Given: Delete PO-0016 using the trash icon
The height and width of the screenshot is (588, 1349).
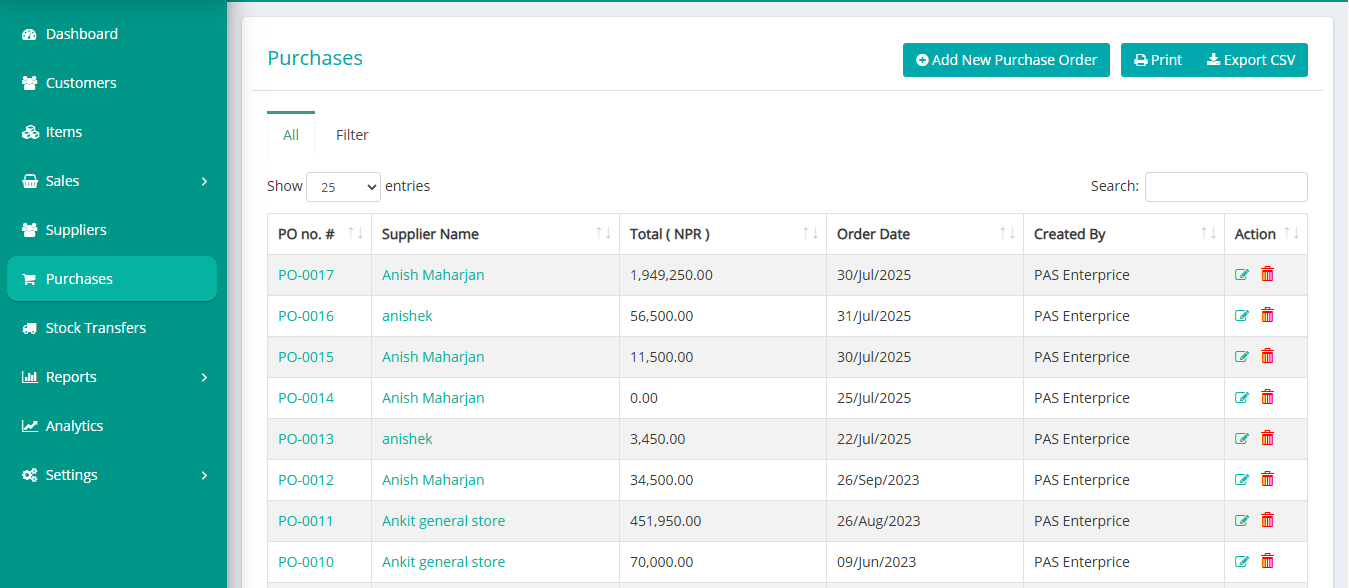Looking at the screenshot, I should tap(1266, 314).
